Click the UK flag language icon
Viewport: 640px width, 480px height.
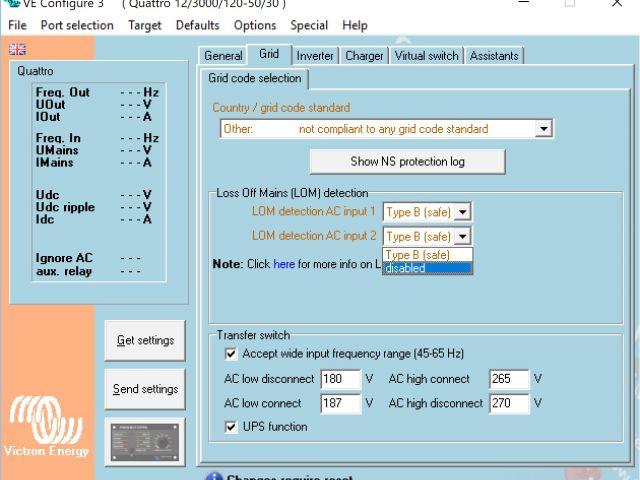(17, 49)
